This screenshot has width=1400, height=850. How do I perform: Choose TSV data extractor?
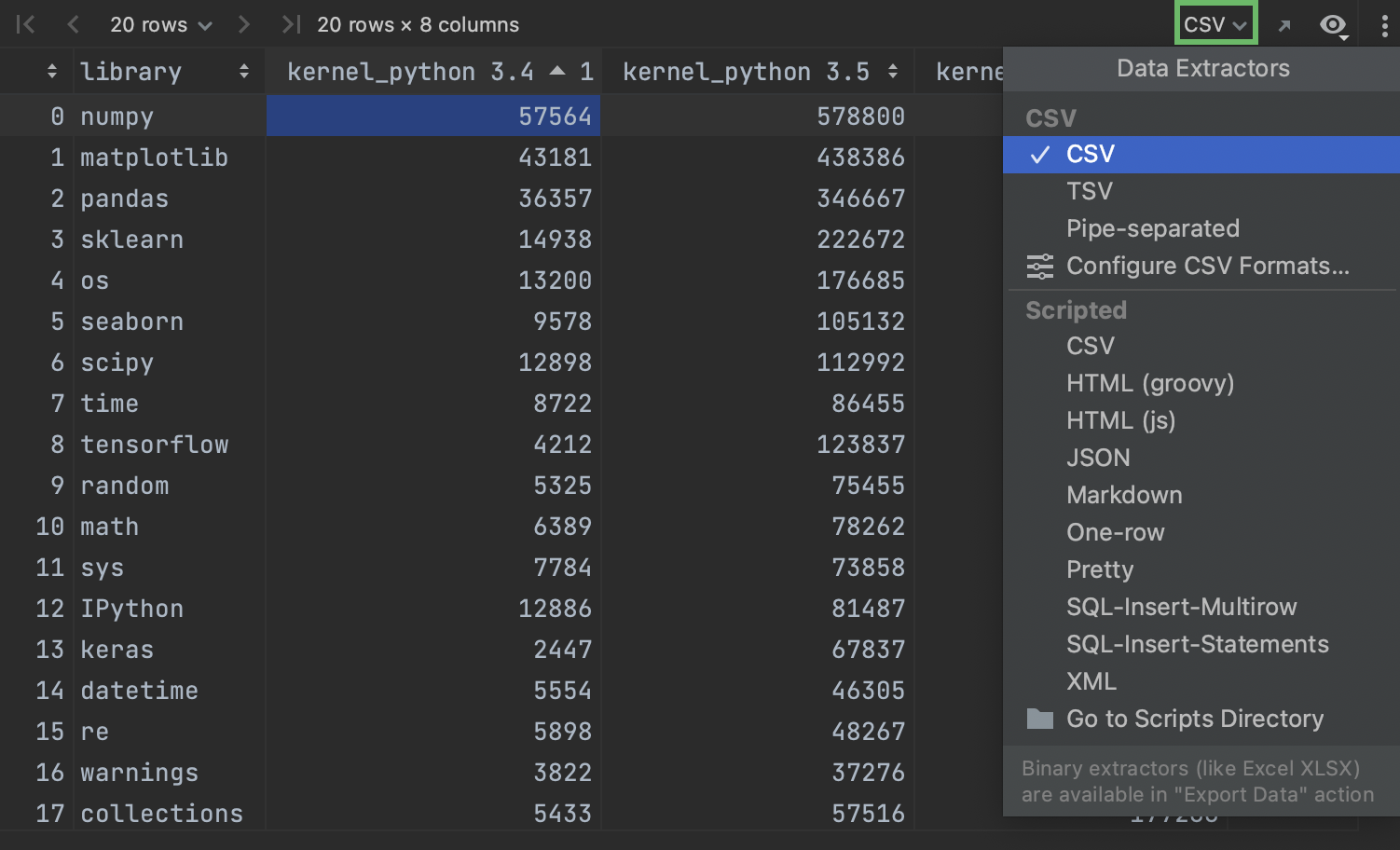click(x=1090, y=192)
